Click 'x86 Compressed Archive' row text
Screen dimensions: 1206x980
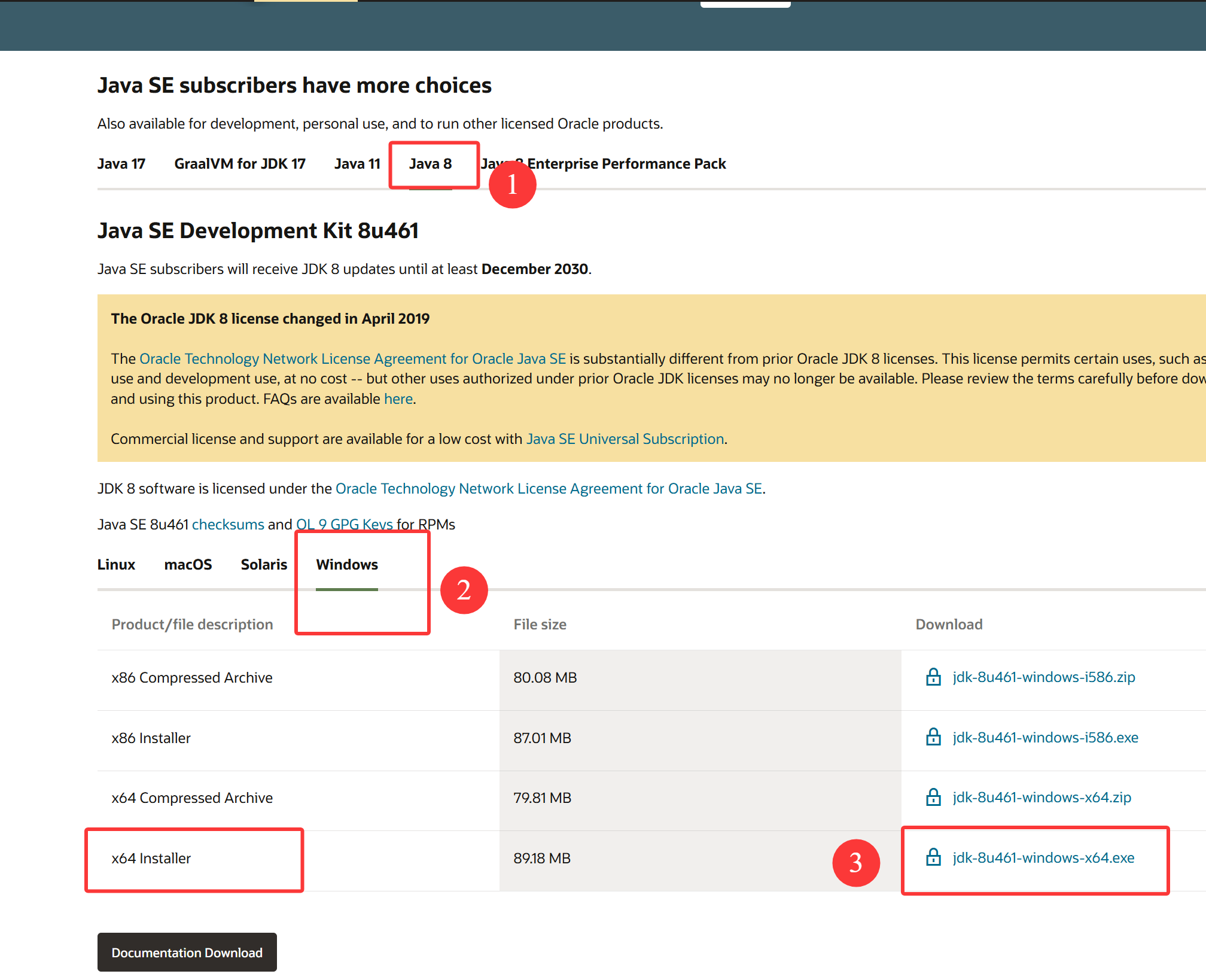pos(192,678)
